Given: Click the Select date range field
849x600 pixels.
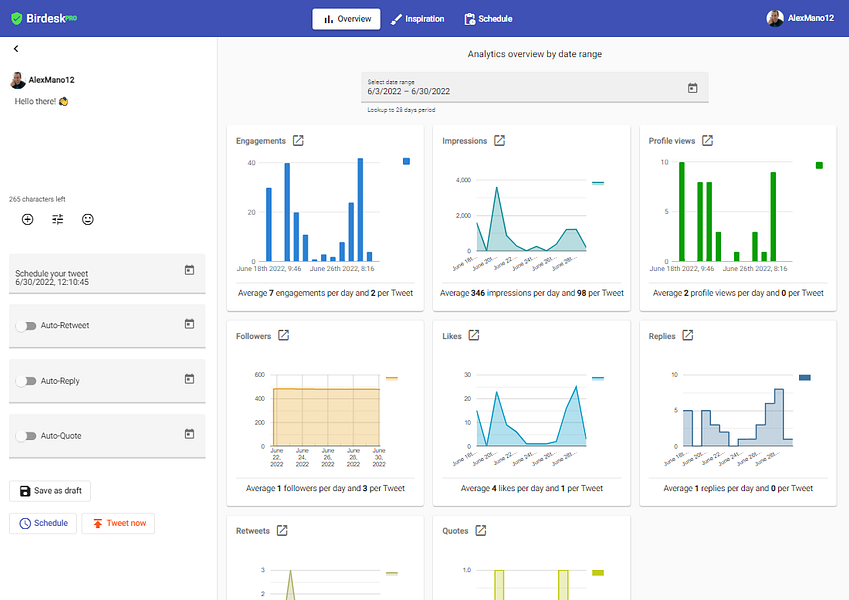Looking at the screenshot, I should click(x=534, y=87).
